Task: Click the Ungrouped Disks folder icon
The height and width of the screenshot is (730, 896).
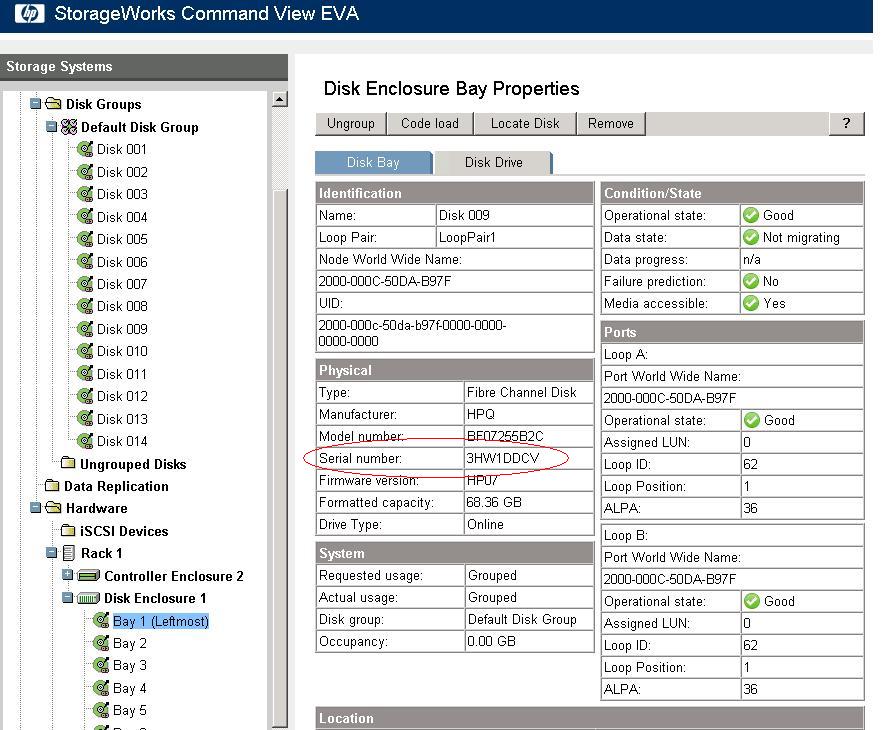Action: [x=68, y=463]
